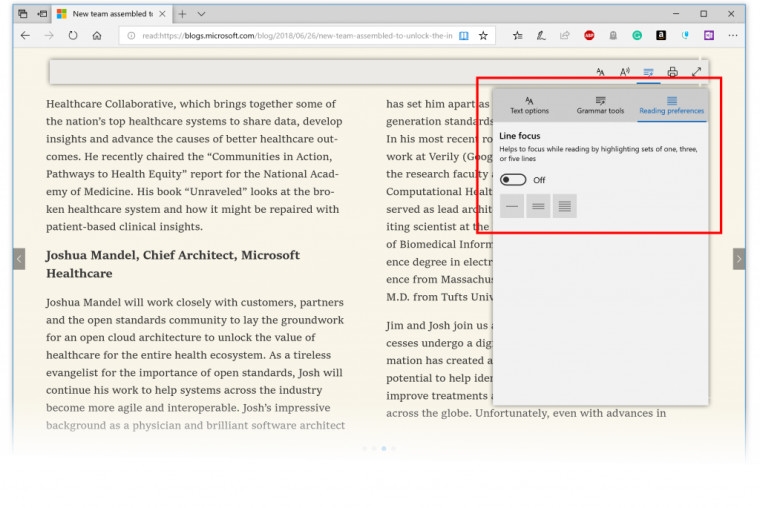
Task: Print the article using printer icon
Action: pyautogui.click(x=672, y=72)
